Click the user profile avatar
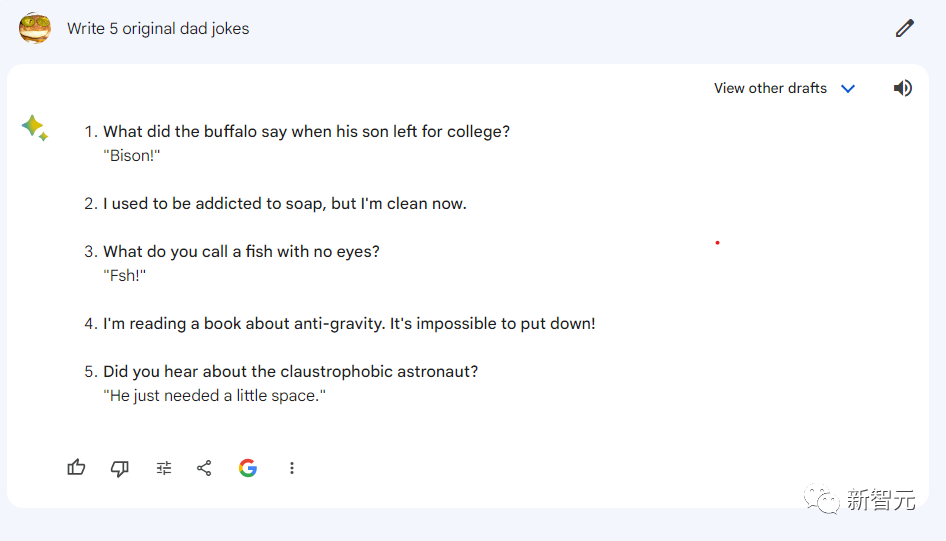 [x=35, y=28]
